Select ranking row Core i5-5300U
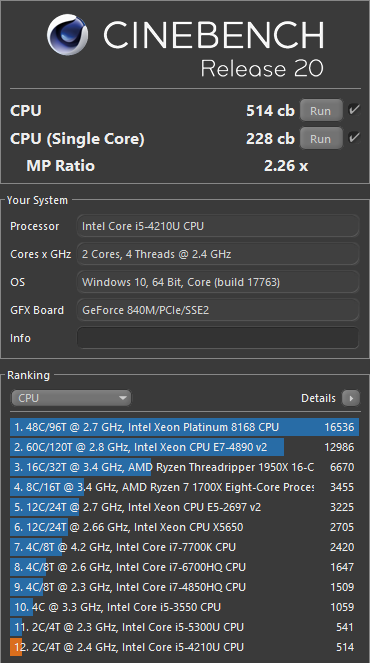 coord(185,627)
